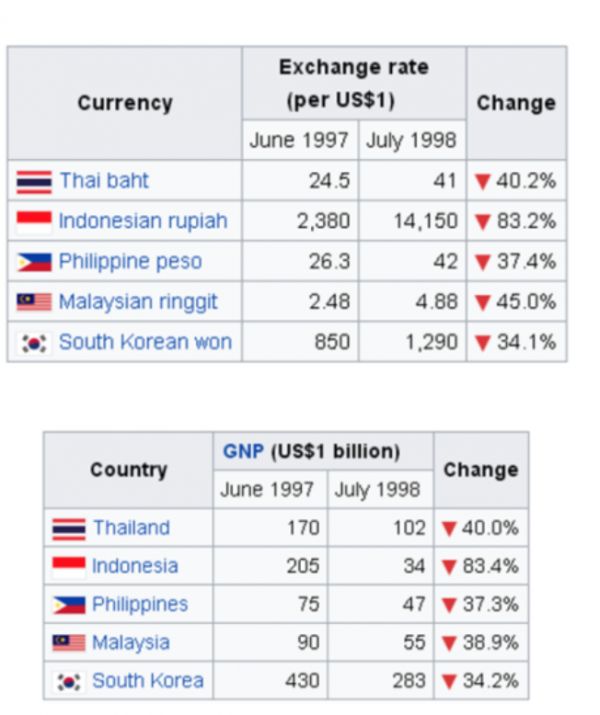Open the Thai baht link
600x715 pixels.
click(x=103, y=181)
